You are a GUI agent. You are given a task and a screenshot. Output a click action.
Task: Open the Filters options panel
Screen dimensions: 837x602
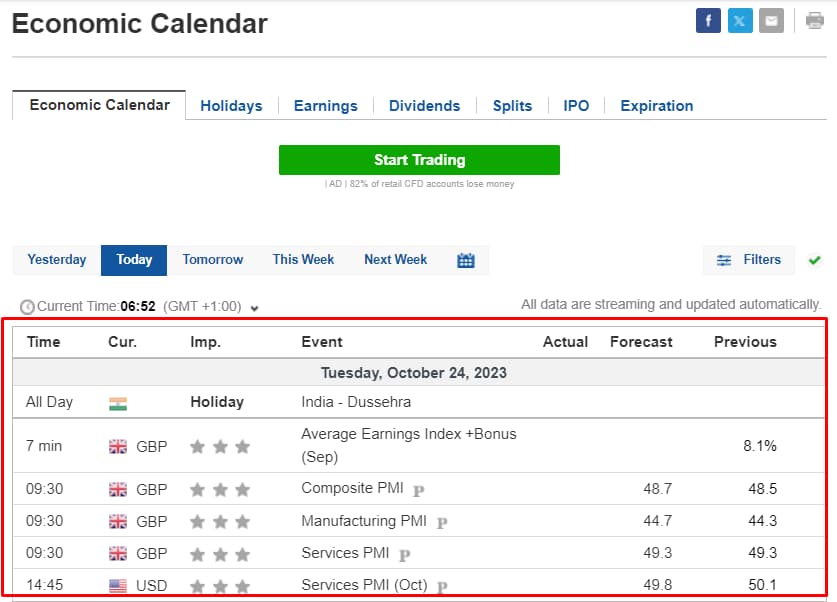pyautogui.click(x=748, y=260)
